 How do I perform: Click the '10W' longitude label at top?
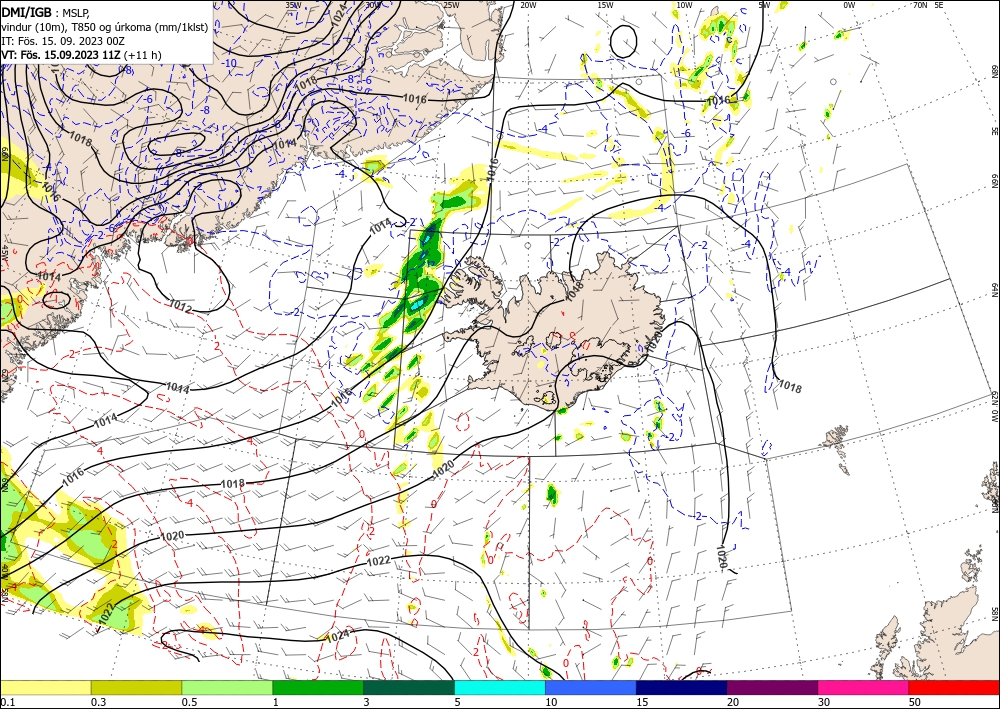pos(684,5)
